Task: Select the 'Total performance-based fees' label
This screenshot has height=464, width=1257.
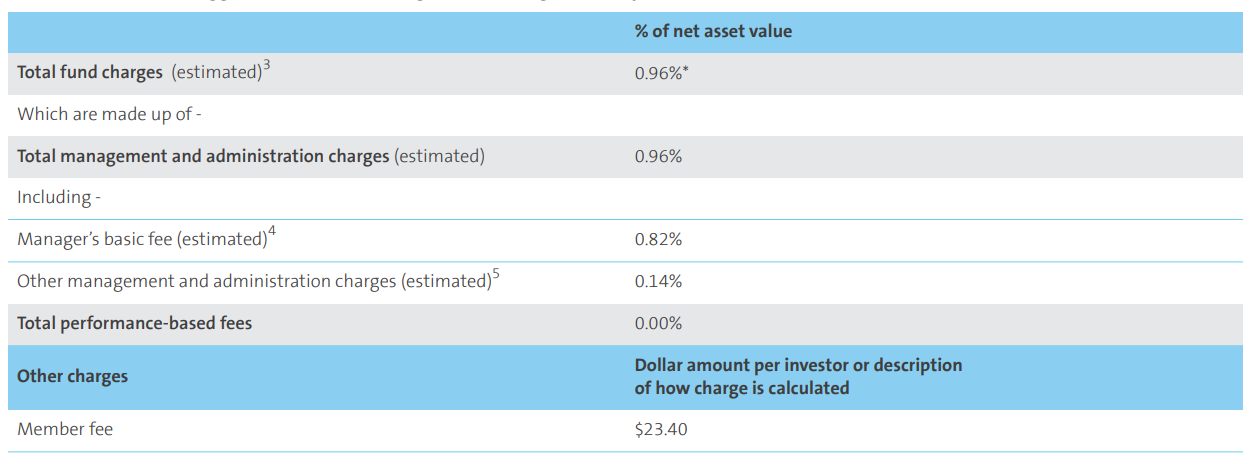Action: pyautogui.click(x=135, y=324)
